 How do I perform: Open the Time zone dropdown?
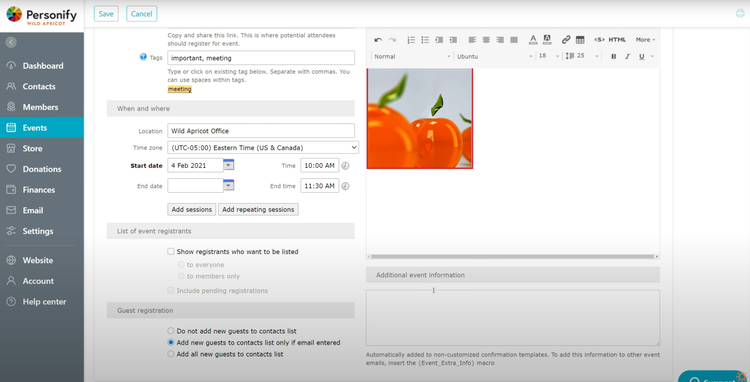[x=263, y=148]
